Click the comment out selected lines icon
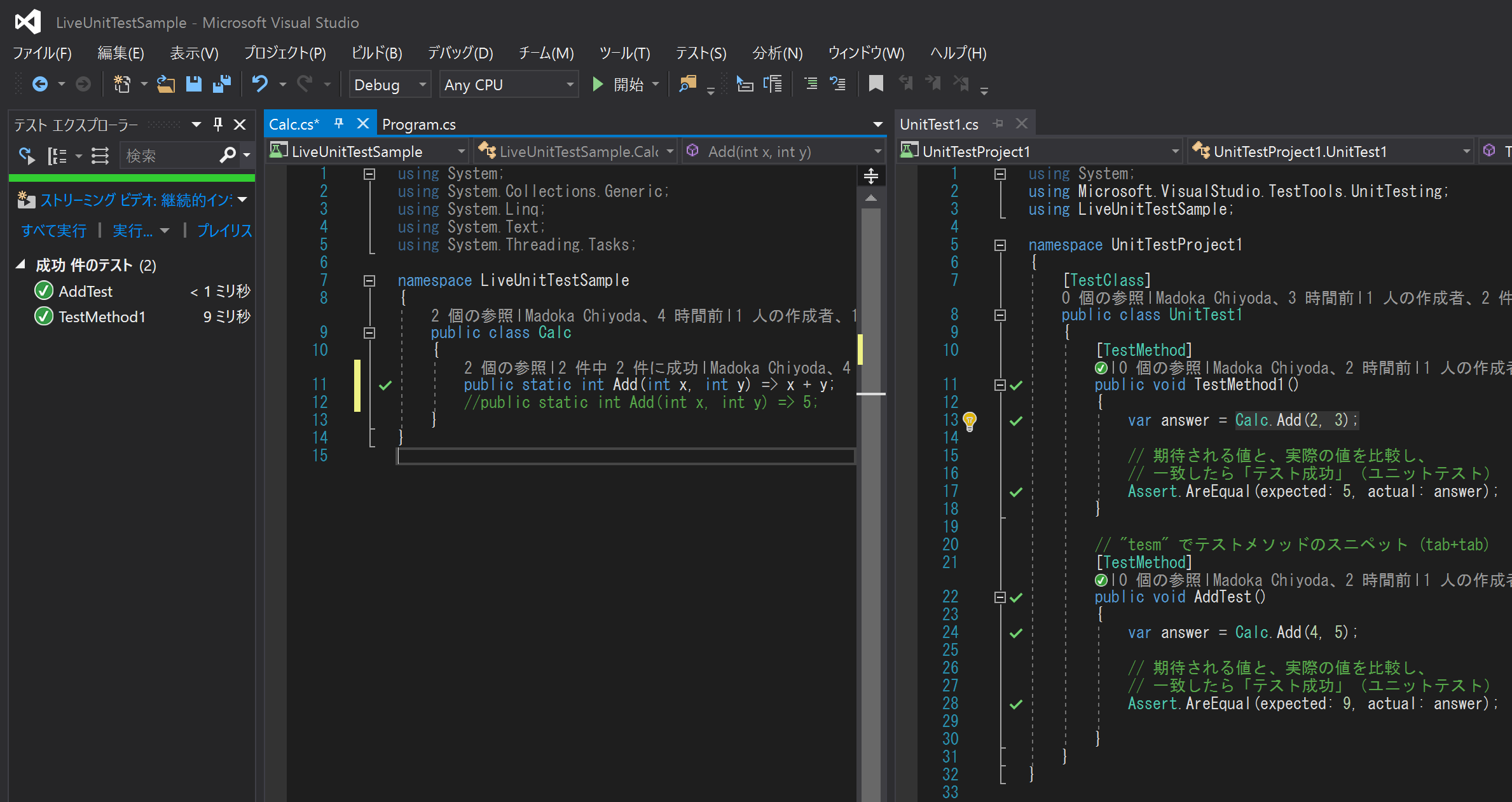Image resolution: width=1512 pixels, height=802 pixels. point(811,84)
